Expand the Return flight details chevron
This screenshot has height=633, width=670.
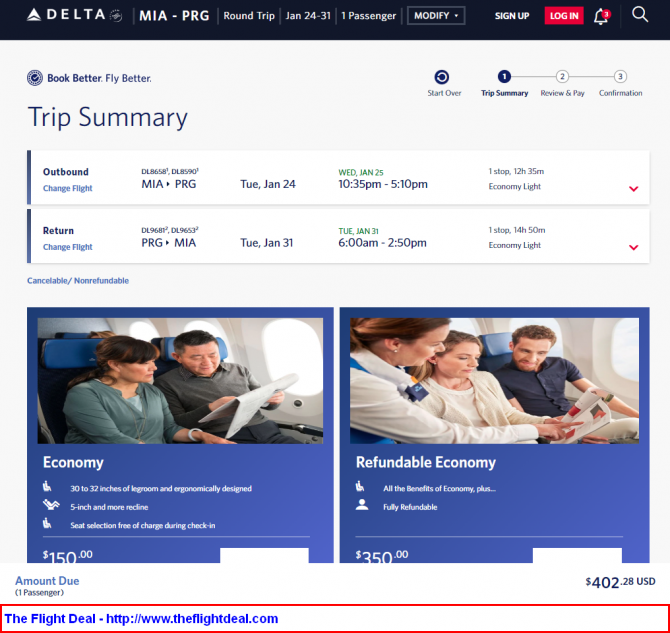pyautogui.click(x=633, y=247)
